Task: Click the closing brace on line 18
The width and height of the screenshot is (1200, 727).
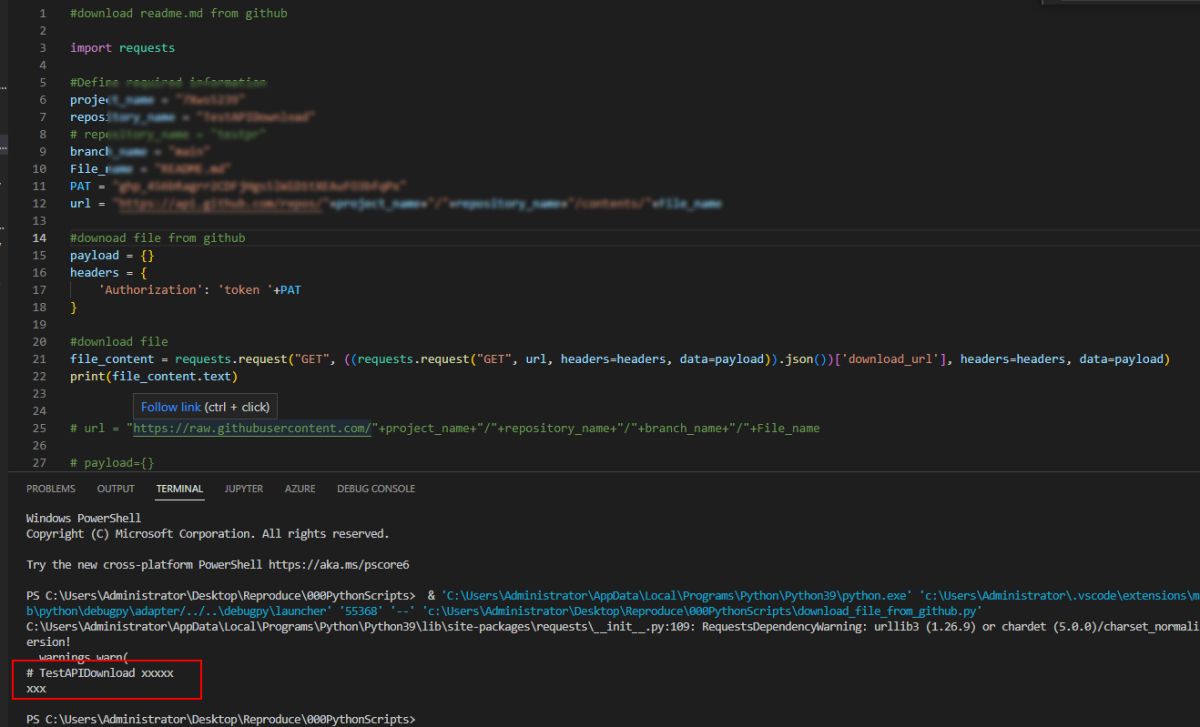Action: point(73,307)
